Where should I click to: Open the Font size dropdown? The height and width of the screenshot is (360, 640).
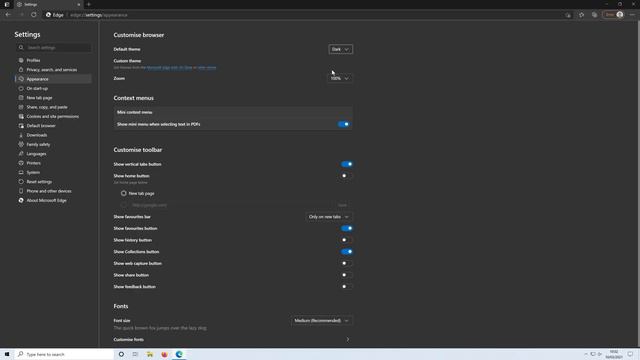322,321
